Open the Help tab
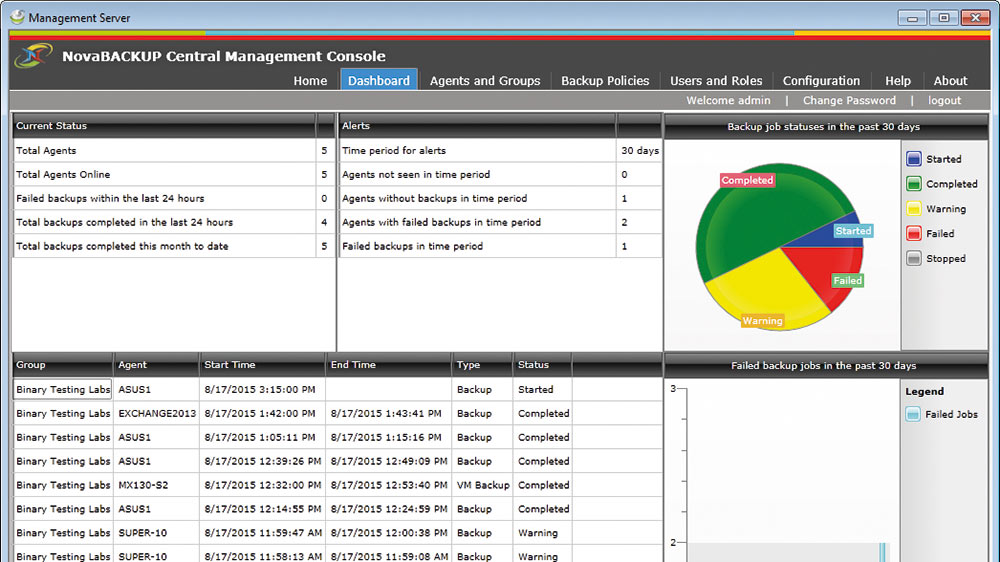The image size is (1000, 562). (897, 80)
